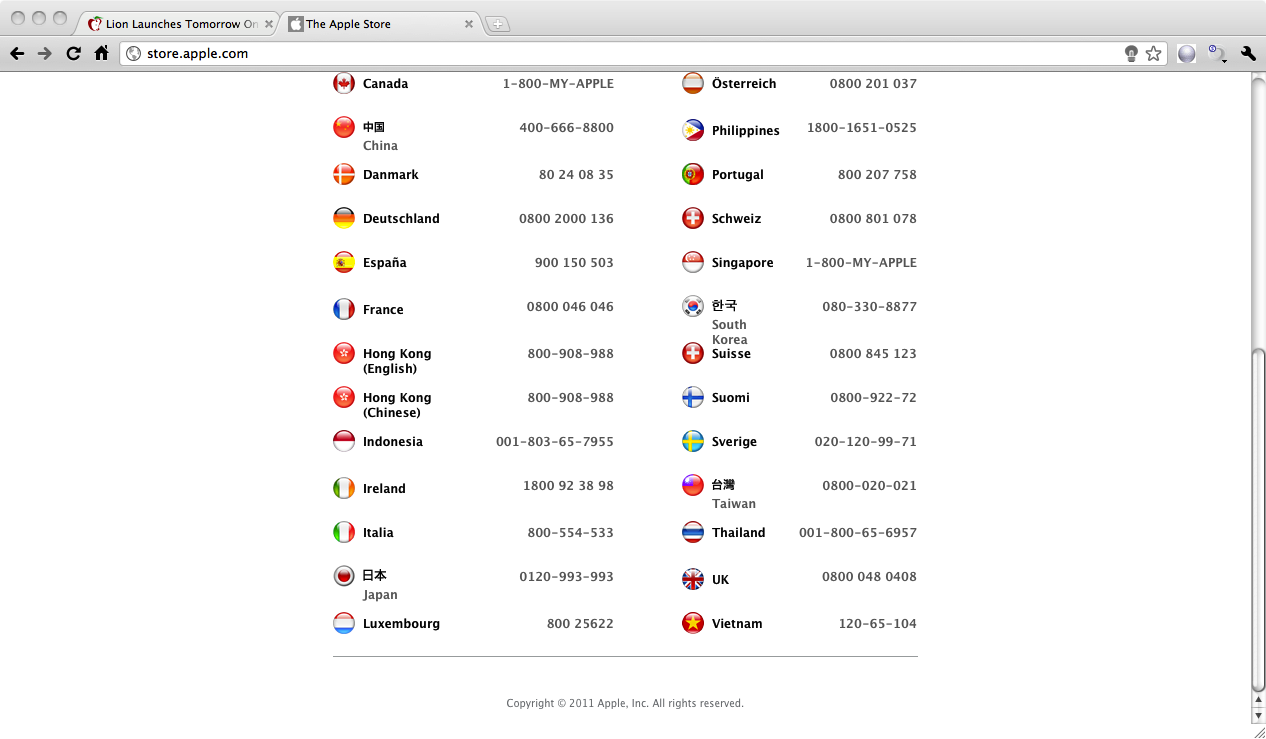The width and height of the screenshot is (1266, 739).
Task: Click the Thailand flag icon
Action: 693,532
